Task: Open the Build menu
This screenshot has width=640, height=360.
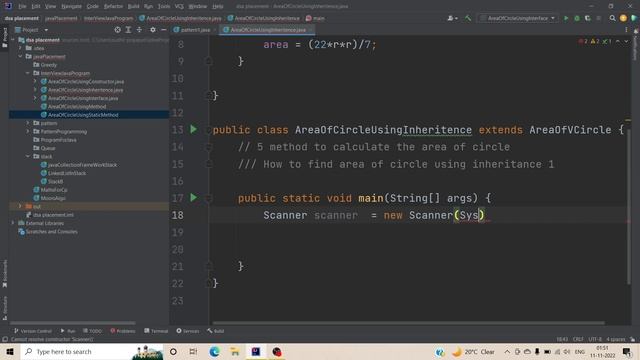Action: (133, 6)
